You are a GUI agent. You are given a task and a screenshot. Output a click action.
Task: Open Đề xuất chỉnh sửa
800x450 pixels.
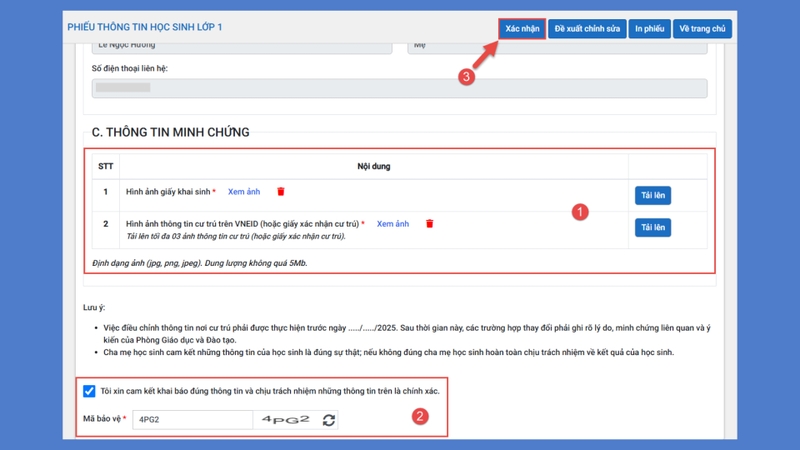(x=587, y=29)
